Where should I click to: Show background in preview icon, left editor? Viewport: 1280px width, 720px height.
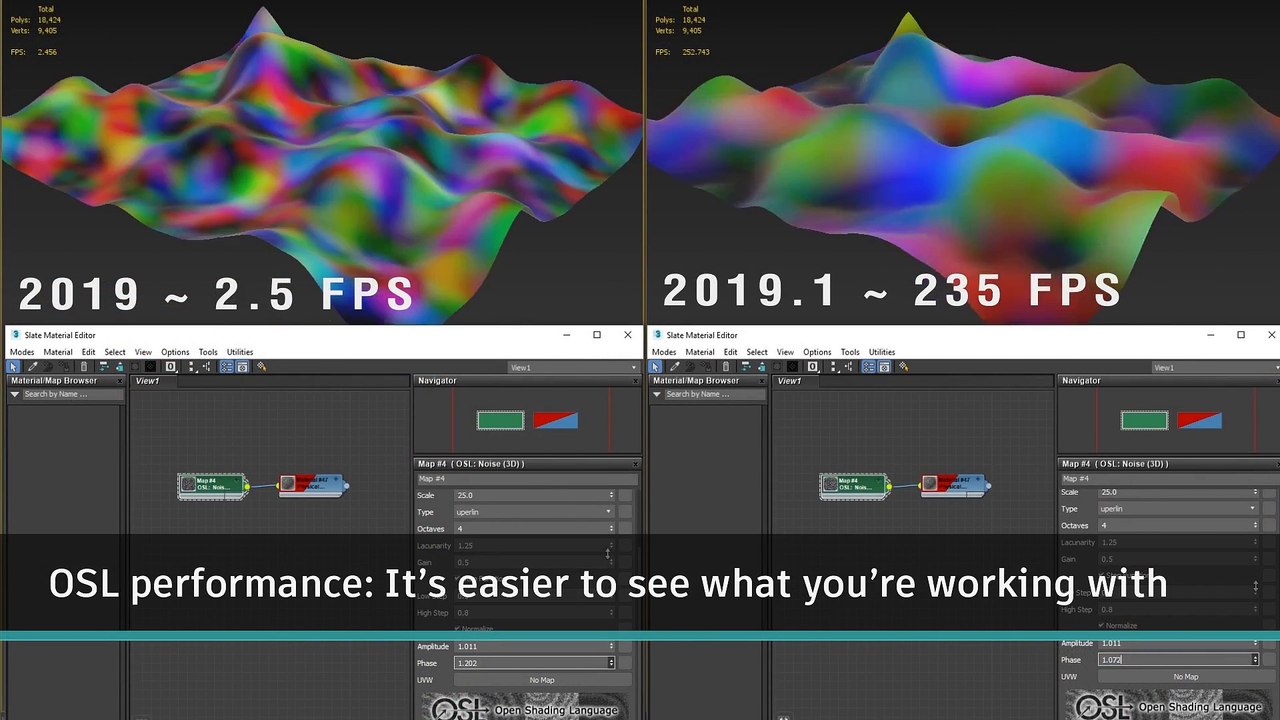(x=150, y=367)
